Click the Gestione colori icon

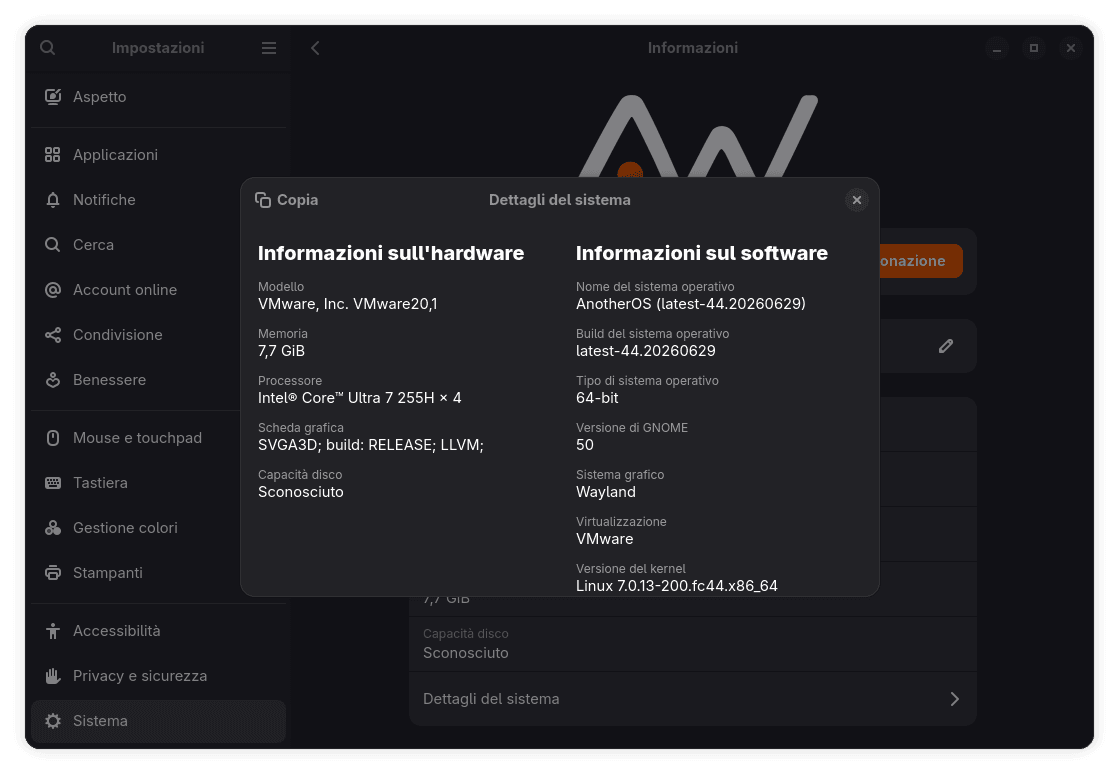tap(53, 528)
